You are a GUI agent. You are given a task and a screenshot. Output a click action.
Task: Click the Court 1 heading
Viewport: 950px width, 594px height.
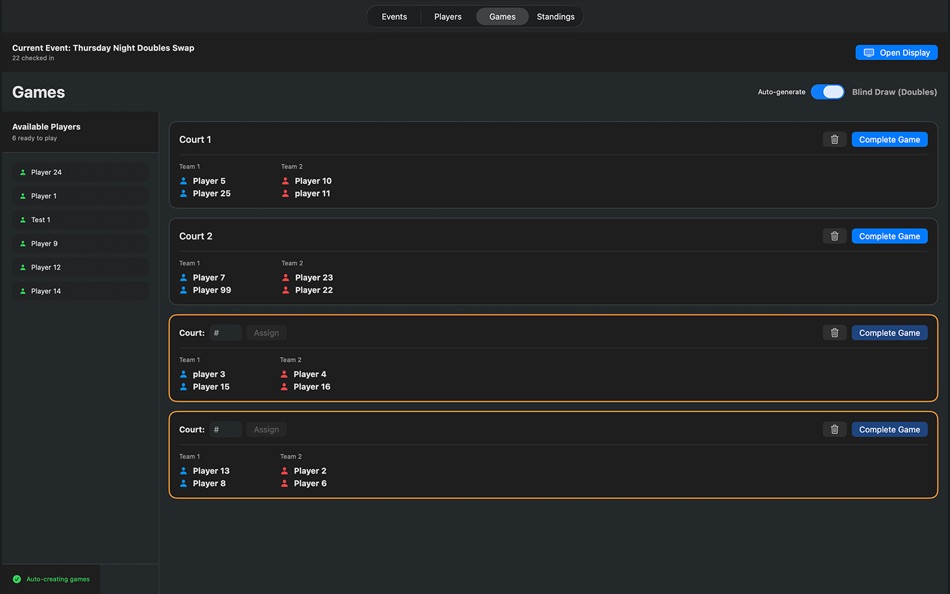click(195, 139)
